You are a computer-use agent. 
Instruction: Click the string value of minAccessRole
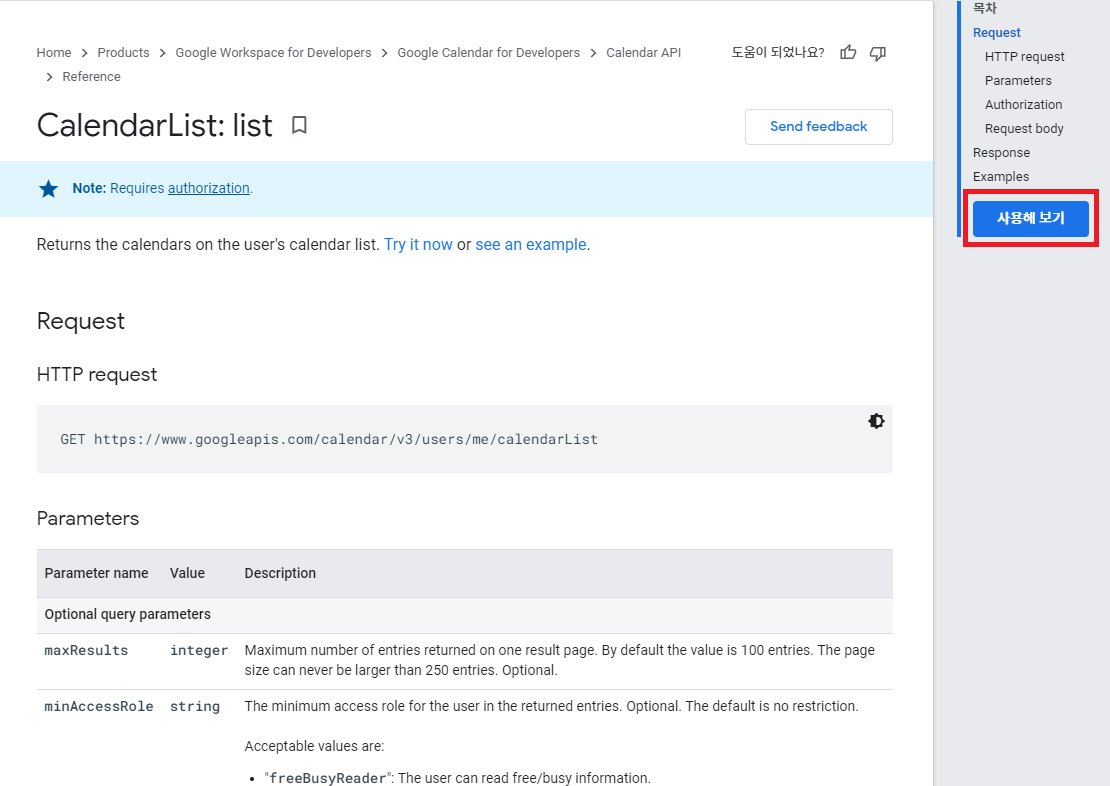click(195, 706)
